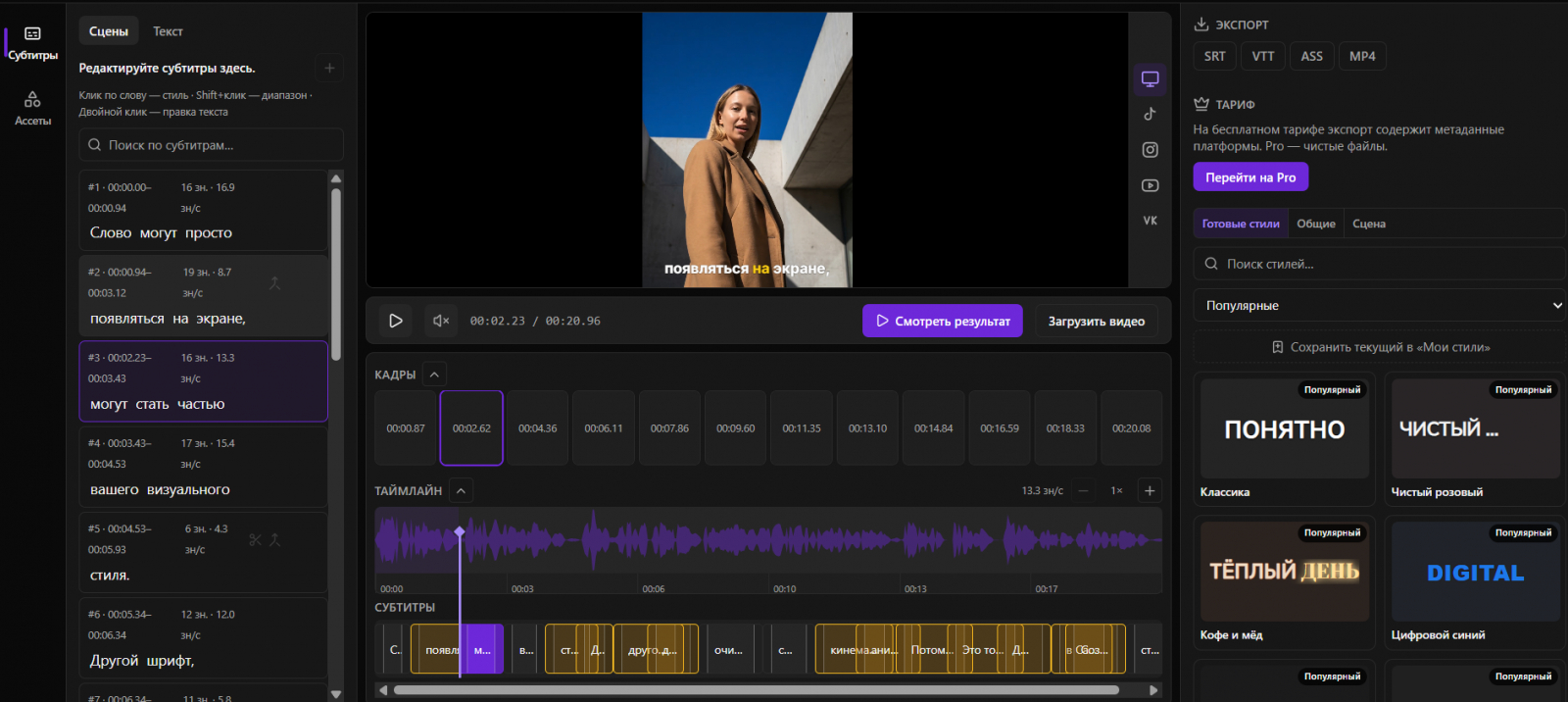Viewport: 1568px width, 702px height.
Task: Select frame 00:02.62
Action: (471, 428)
